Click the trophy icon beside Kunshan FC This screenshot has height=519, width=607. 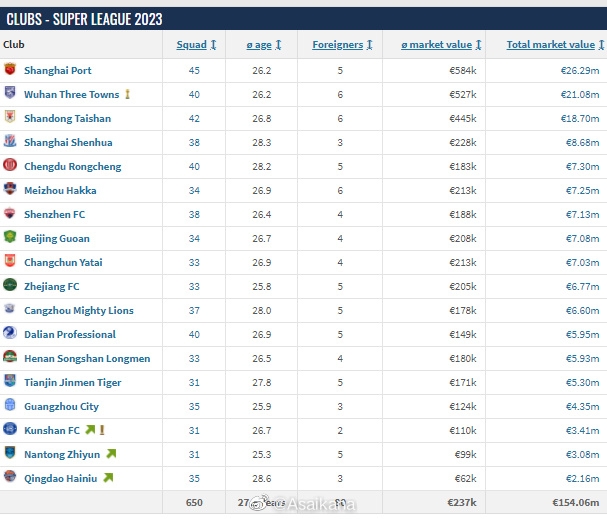tap(102, 430)
